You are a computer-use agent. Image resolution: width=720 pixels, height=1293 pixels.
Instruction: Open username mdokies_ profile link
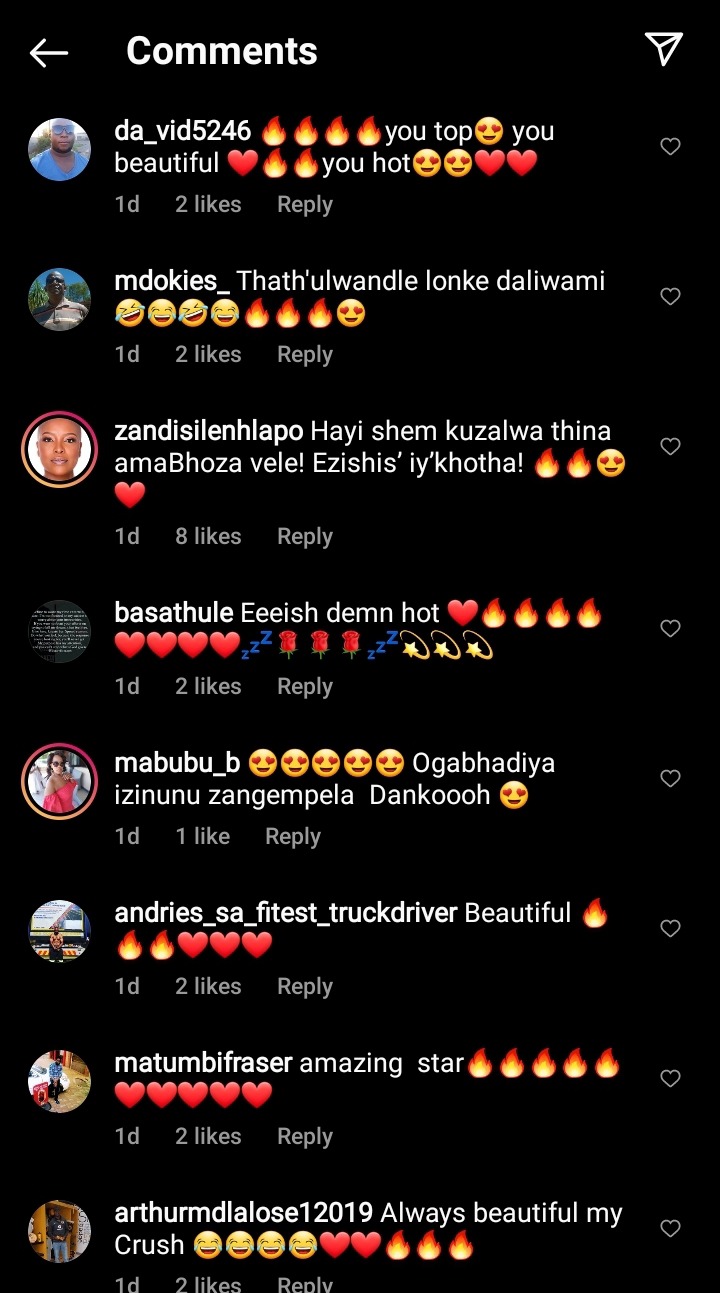[x=172, y=281]
